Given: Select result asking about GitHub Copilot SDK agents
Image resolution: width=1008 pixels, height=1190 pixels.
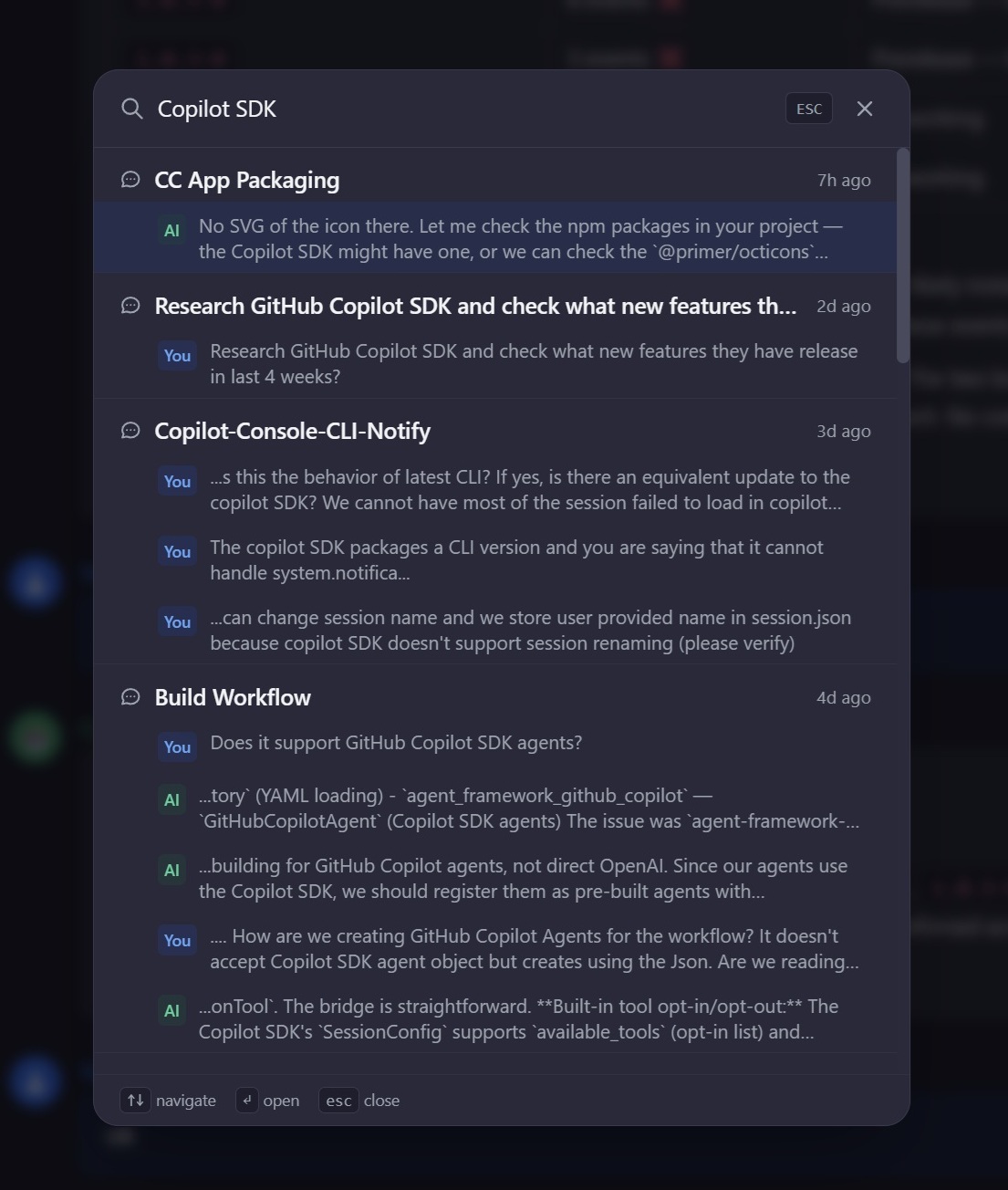Looking at the screenshot, I should (x=396, y=744).
